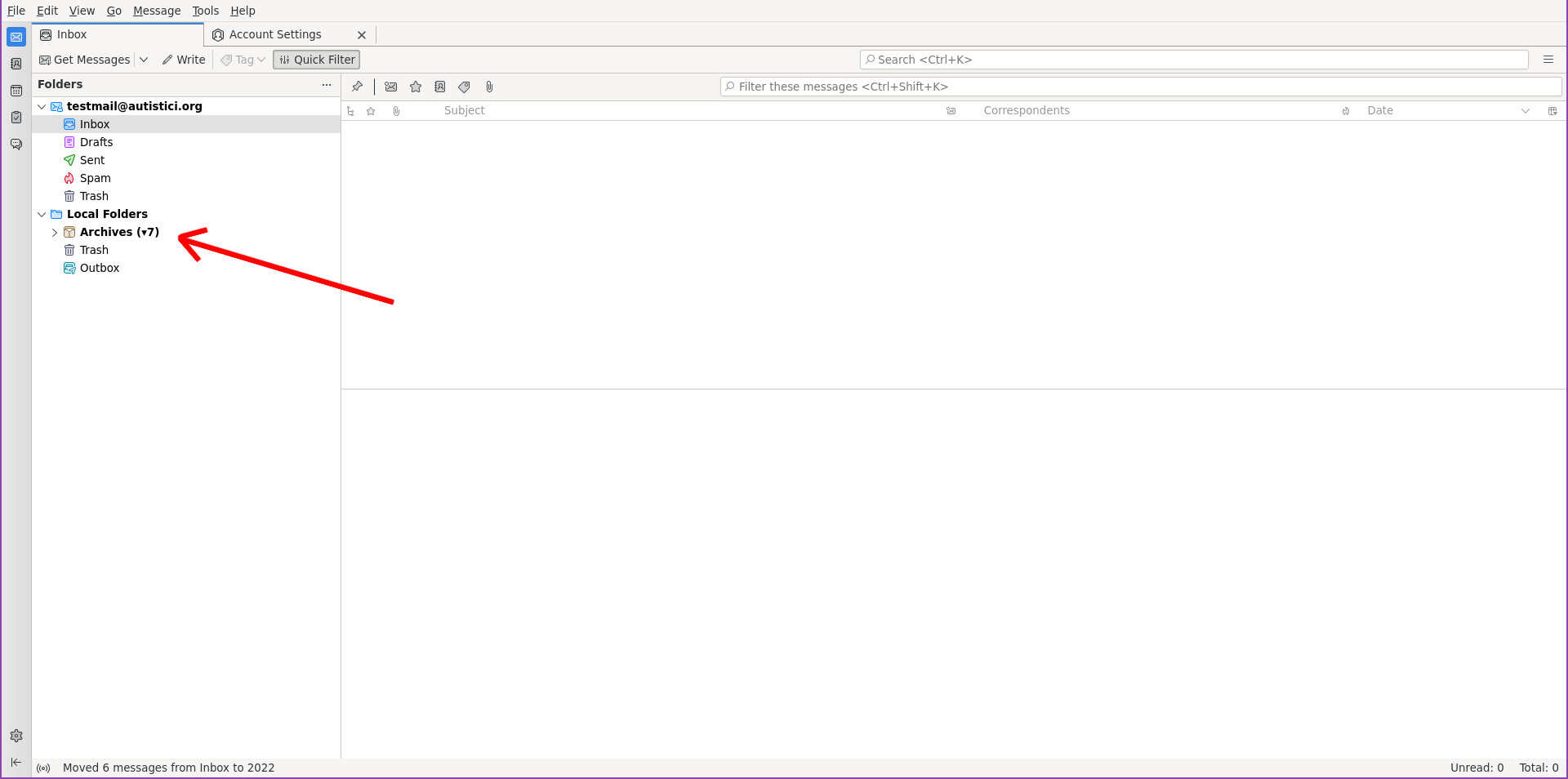The image size is (1568, 779).
Task: Filter messages by attachment icon
Action: click(489, 87)
